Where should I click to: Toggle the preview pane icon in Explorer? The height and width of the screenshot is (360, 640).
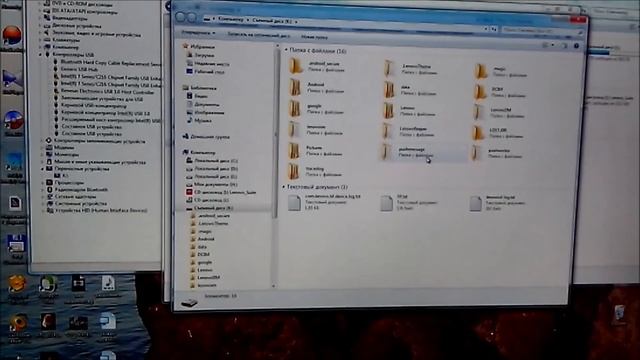pyautogui.click(x=564, y=46)
